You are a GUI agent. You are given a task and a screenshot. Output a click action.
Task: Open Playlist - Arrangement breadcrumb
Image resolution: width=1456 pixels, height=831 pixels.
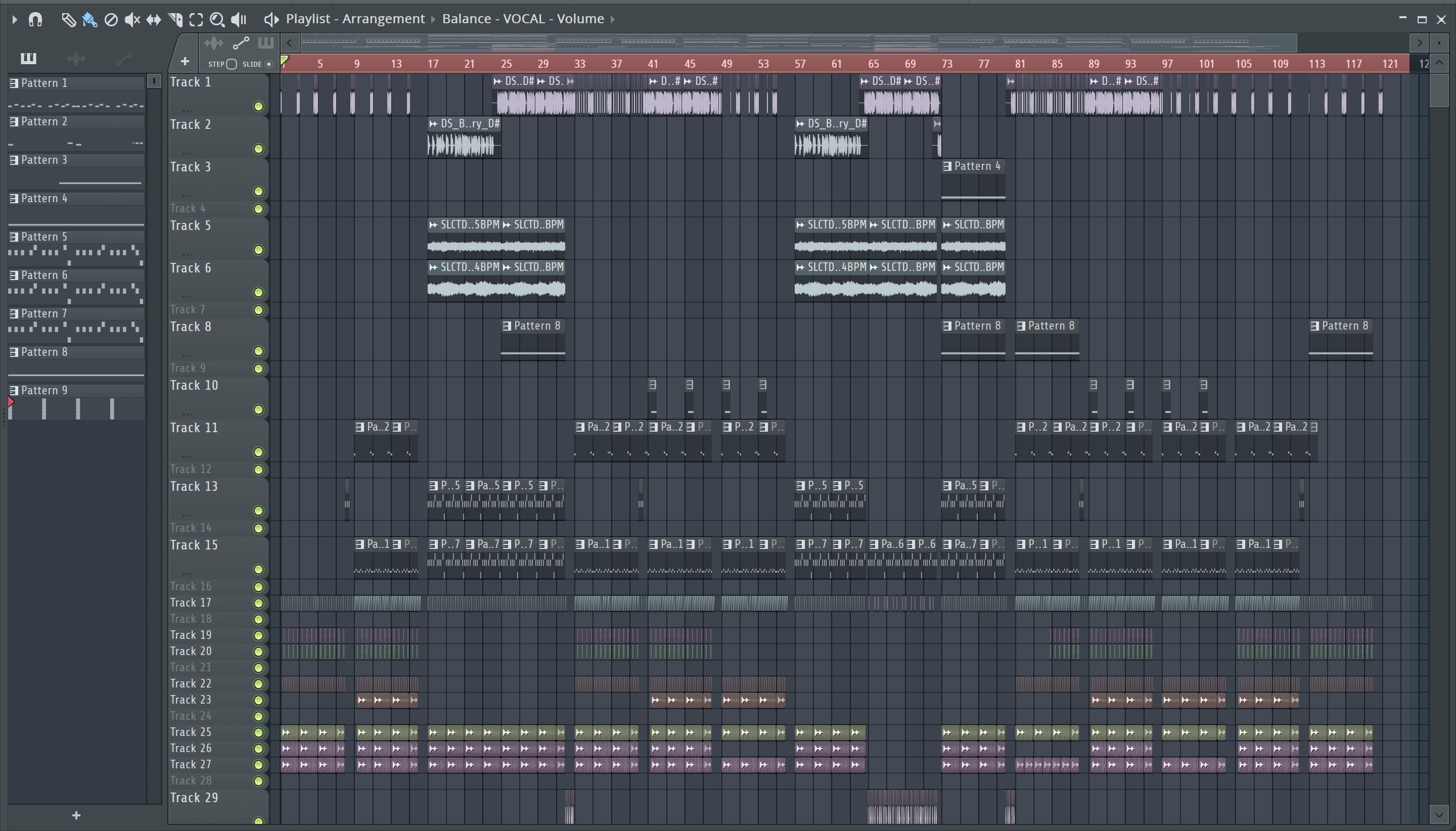[355, 19]
